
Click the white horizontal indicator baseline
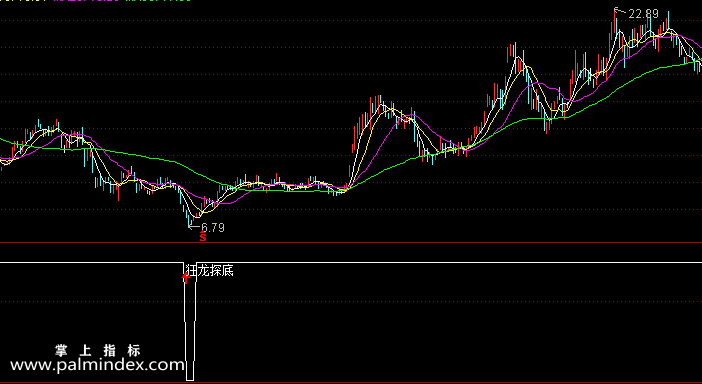(448, 262)
